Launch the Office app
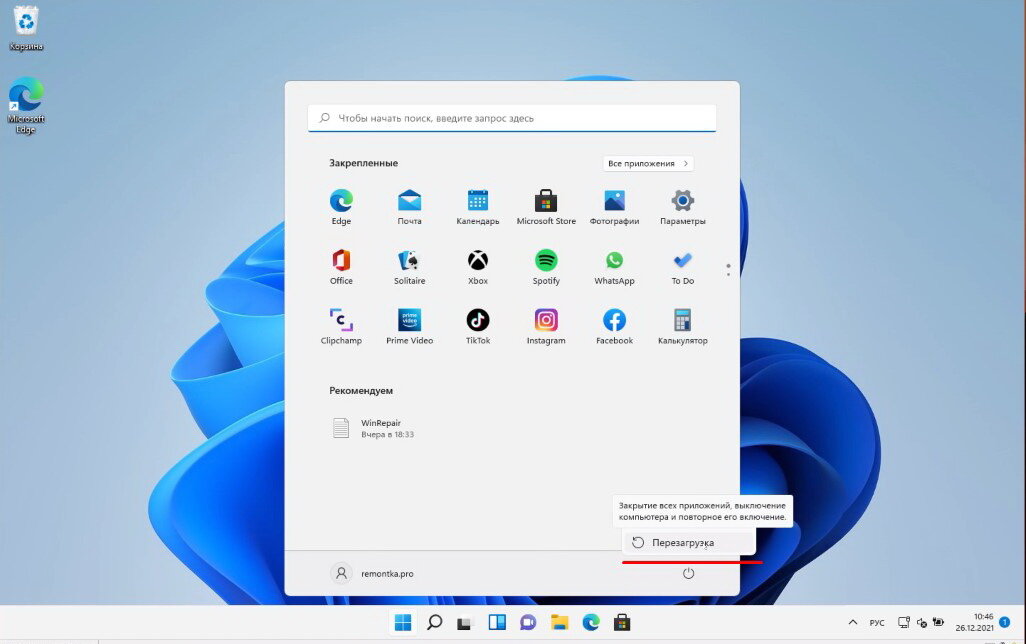Screen dimensions: 1026x644 (x=341, y=266)
